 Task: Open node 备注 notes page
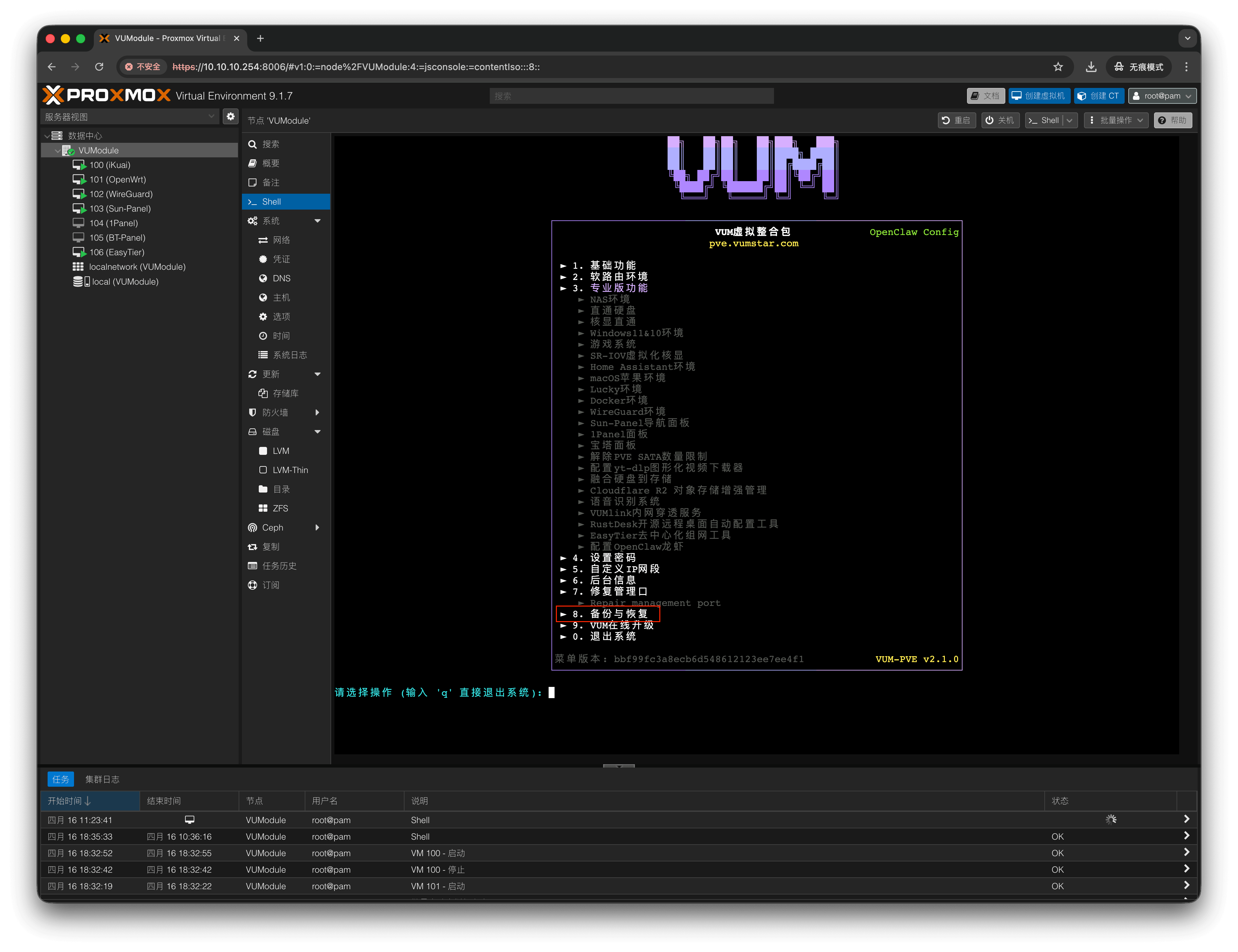(x=286, y=182)
